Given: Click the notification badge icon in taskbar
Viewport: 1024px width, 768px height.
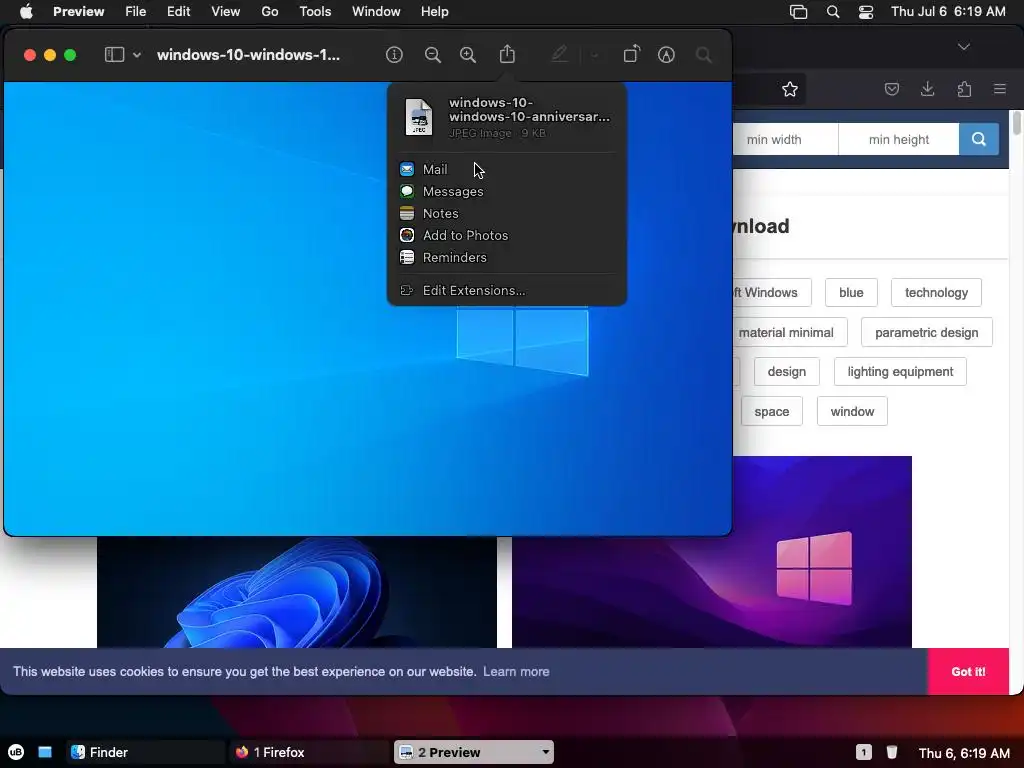Looking at the screenshot, I should [863, 752].
